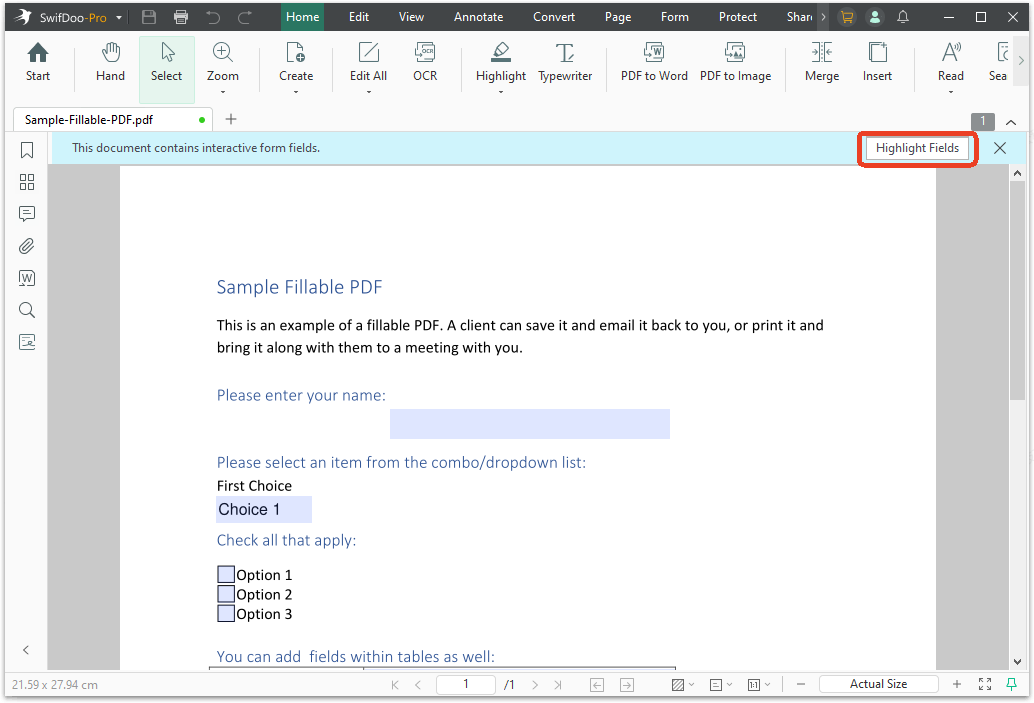The image size is (1034, 703).
Task: Toggle full screen mode
Action: 985,685
